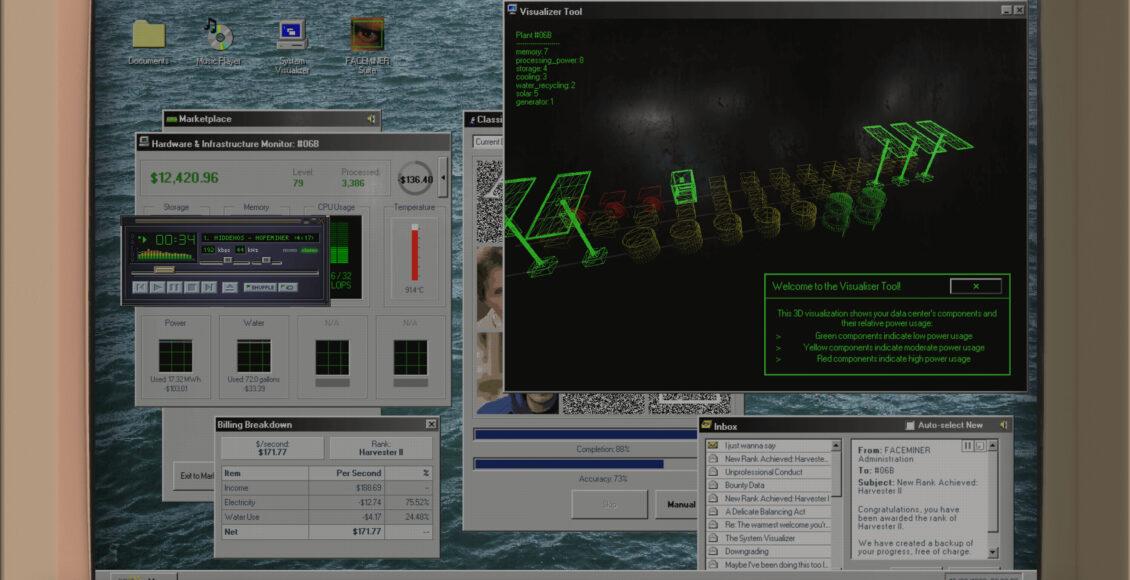
Task: Click the Manual button in classifier
Action: pos(680,505)
